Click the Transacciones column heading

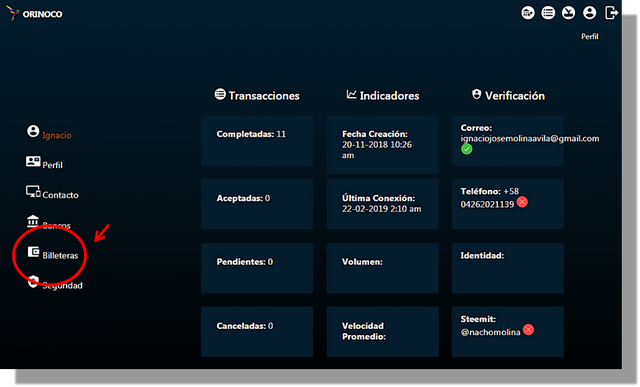(x=264, y=96)
